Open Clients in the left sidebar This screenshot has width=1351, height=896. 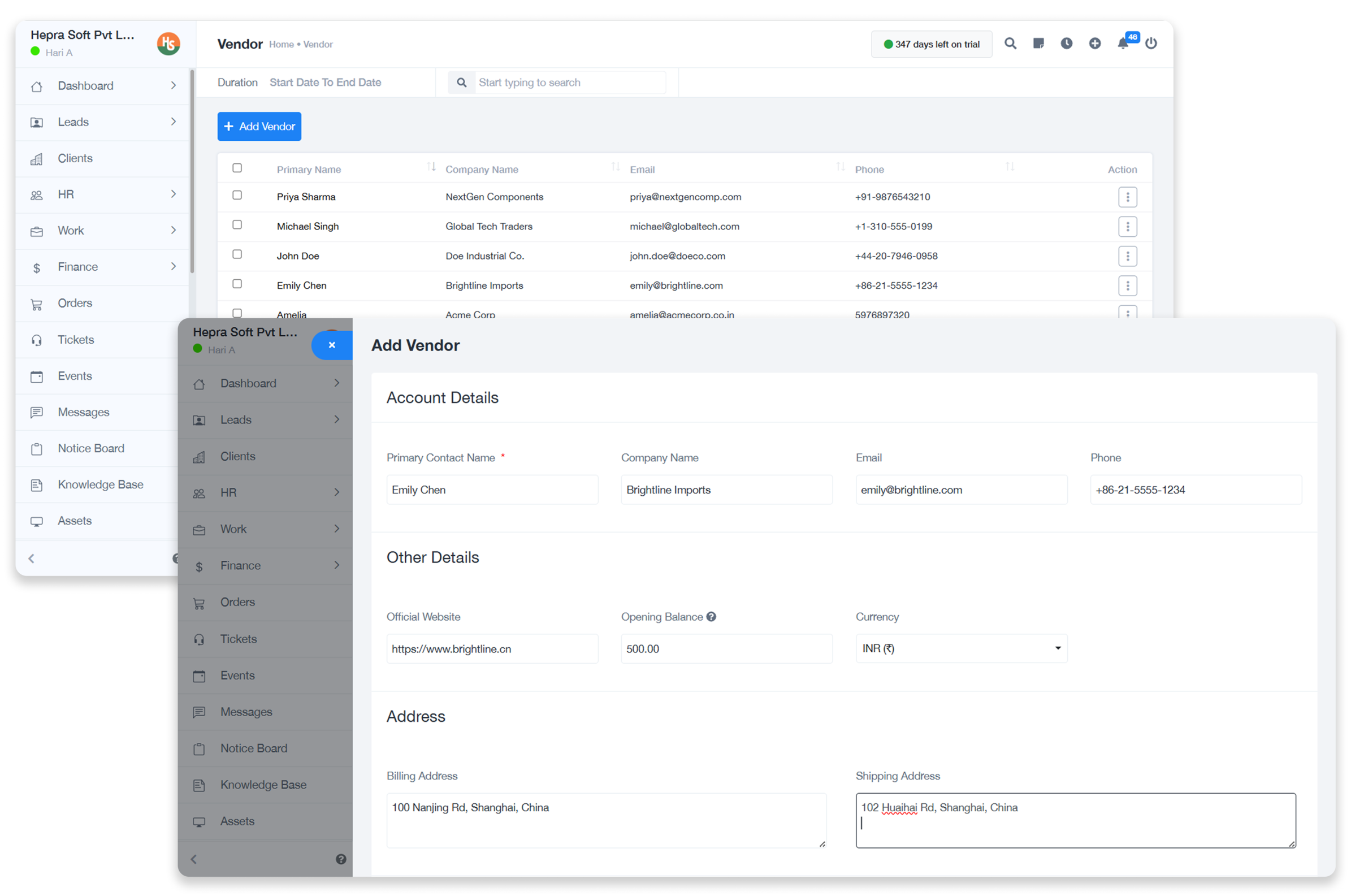click(75, 158)
